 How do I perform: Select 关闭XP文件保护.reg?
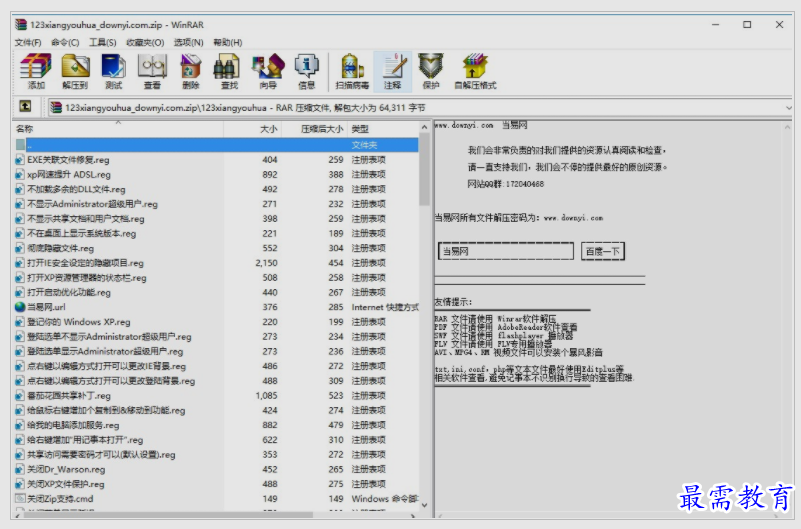[65, 484]
